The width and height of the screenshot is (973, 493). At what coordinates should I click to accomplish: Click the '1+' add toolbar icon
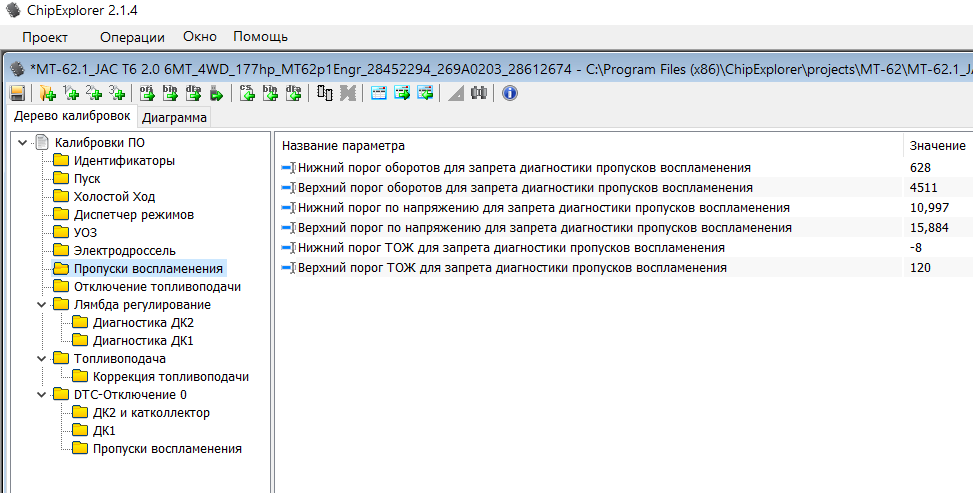70,94
